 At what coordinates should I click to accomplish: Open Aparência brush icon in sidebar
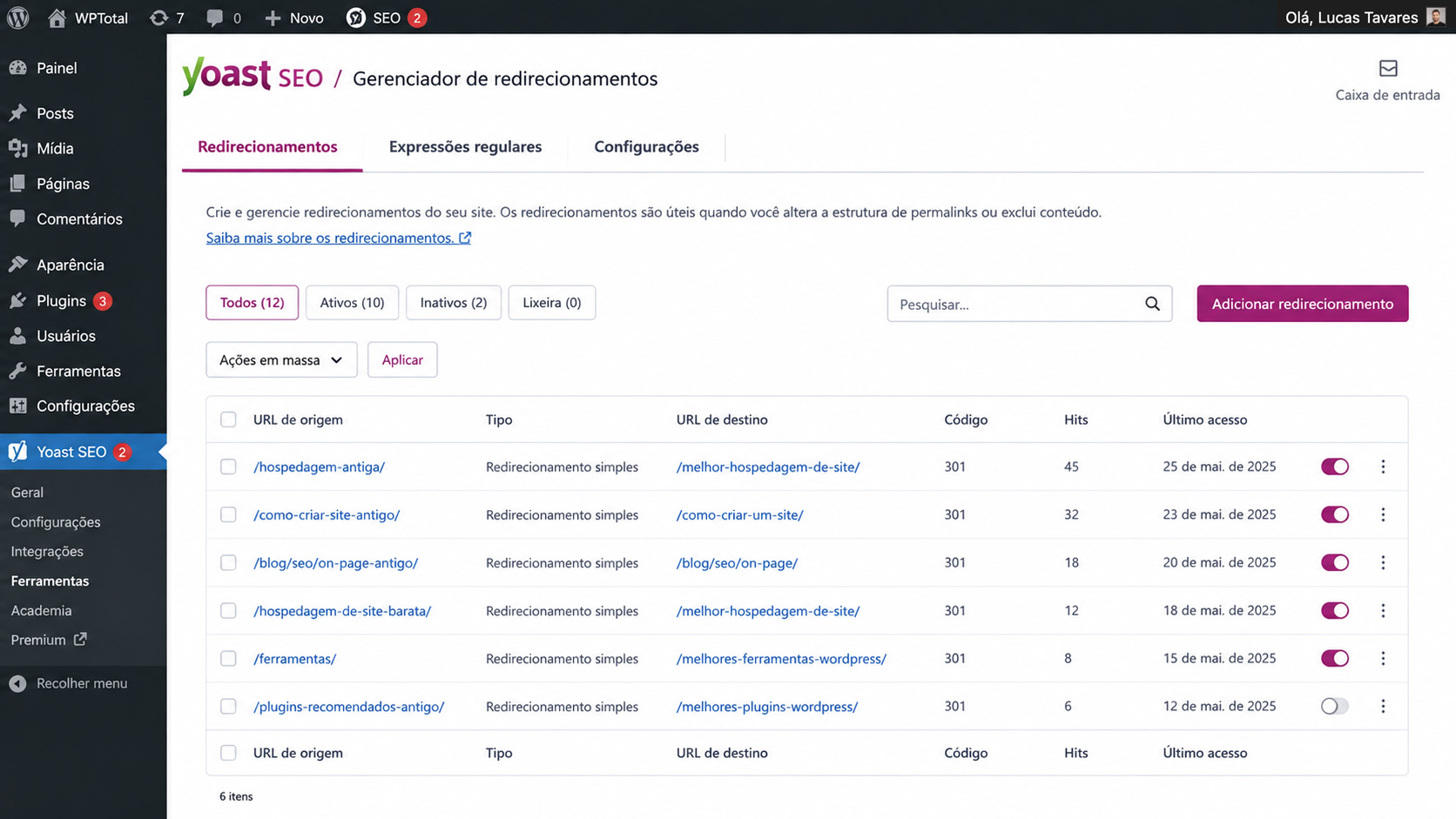point(18,264)
